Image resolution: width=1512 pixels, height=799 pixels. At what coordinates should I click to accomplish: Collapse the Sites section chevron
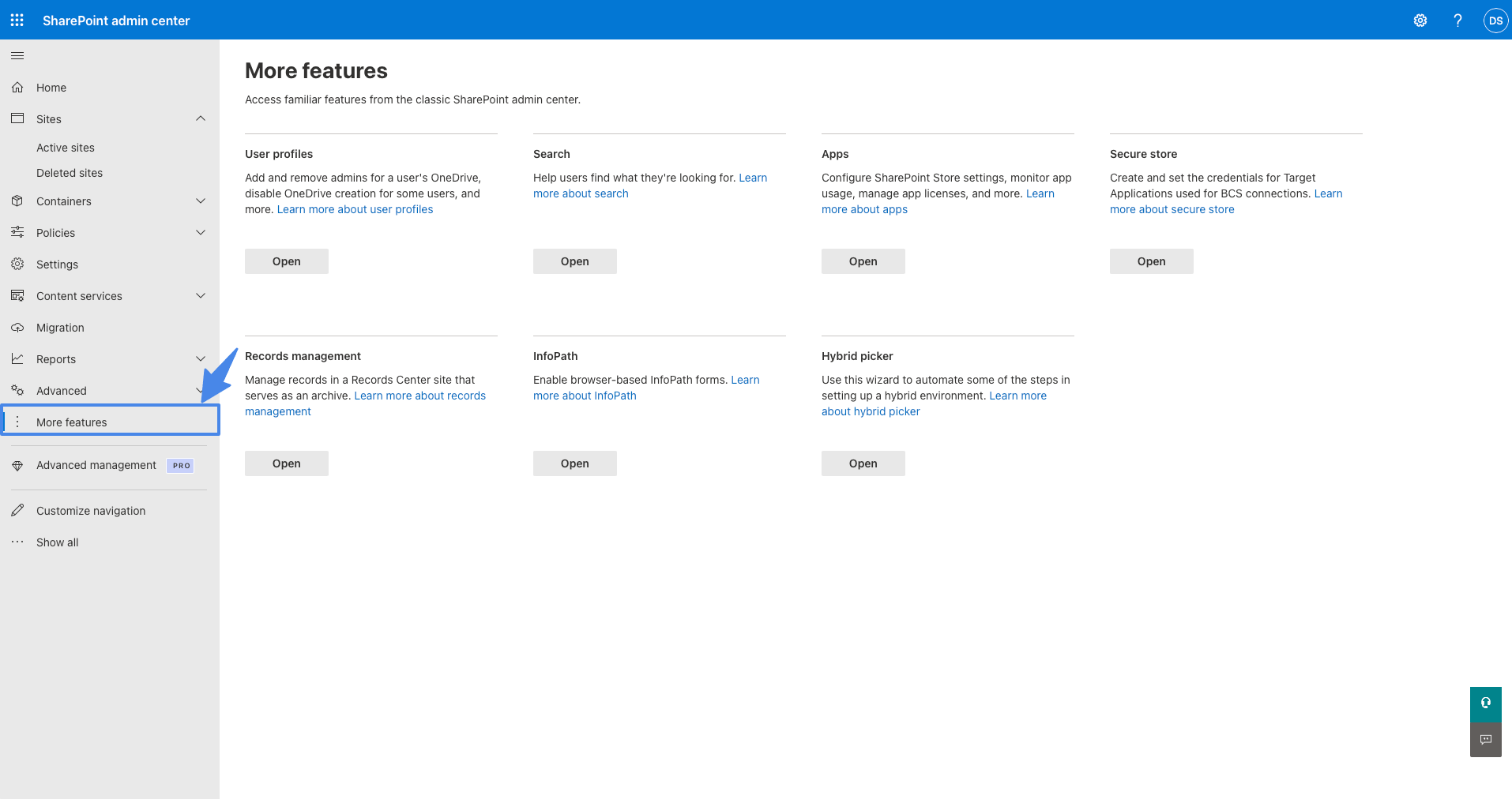pyautogui.click(x=201, y=118)
